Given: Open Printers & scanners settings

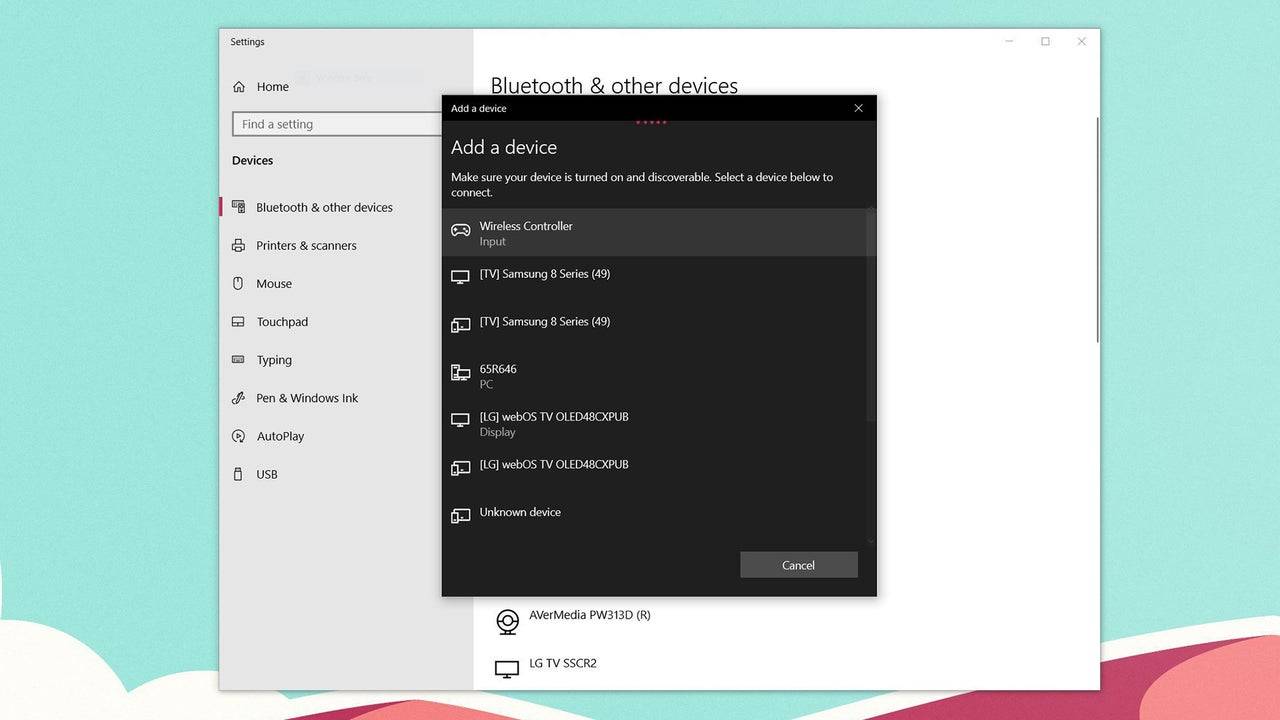Looking at the screenshot, I should 306,246.
